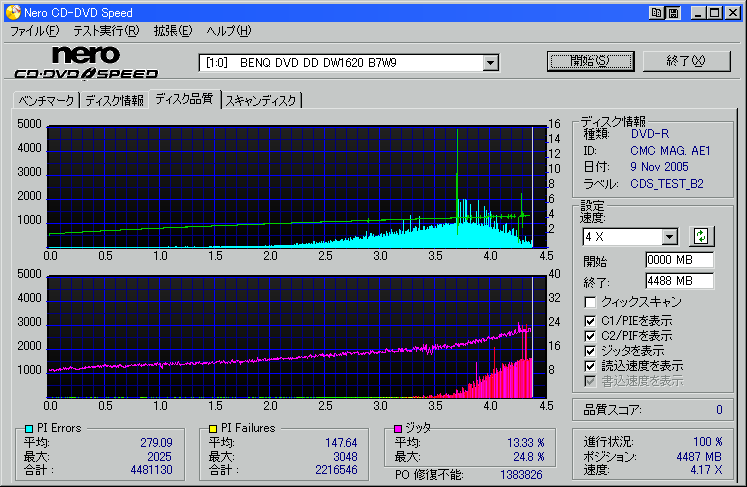Open the テスト実行 menu
Screen dimensions: 747x487
[106, 31]
